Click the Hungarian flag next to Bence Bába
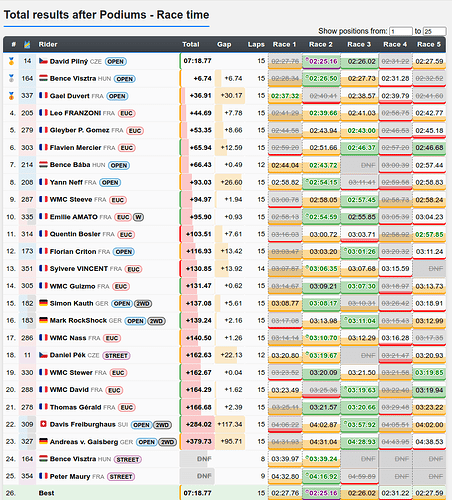Image resolution: width=452 pixels, height=500 pixels. pyautogui.click(x=43, y=165)
